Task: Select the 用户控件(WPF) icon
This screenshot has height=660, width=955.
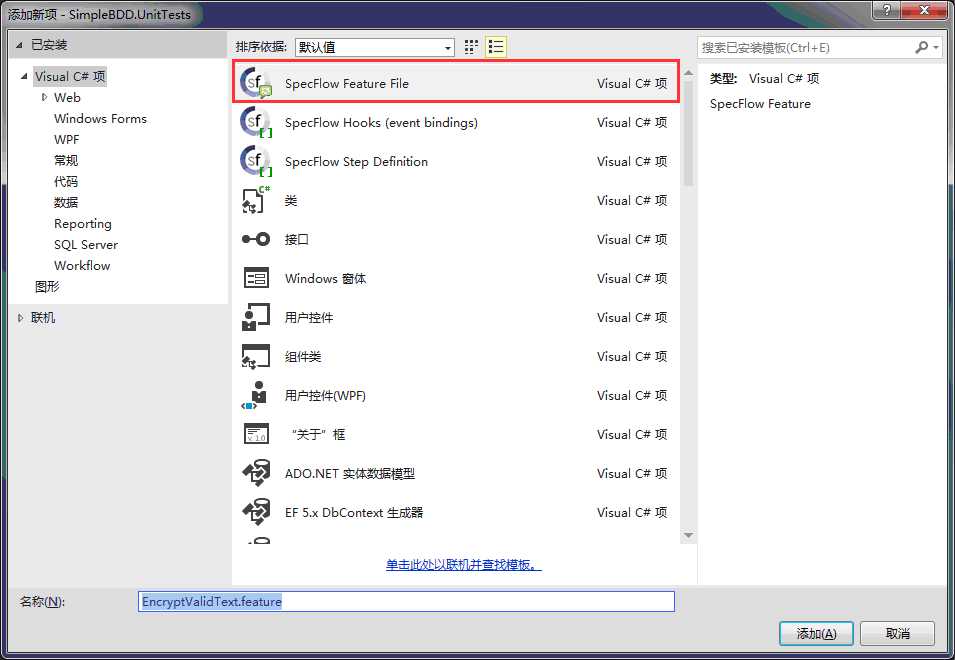Action: pos(256,395)
